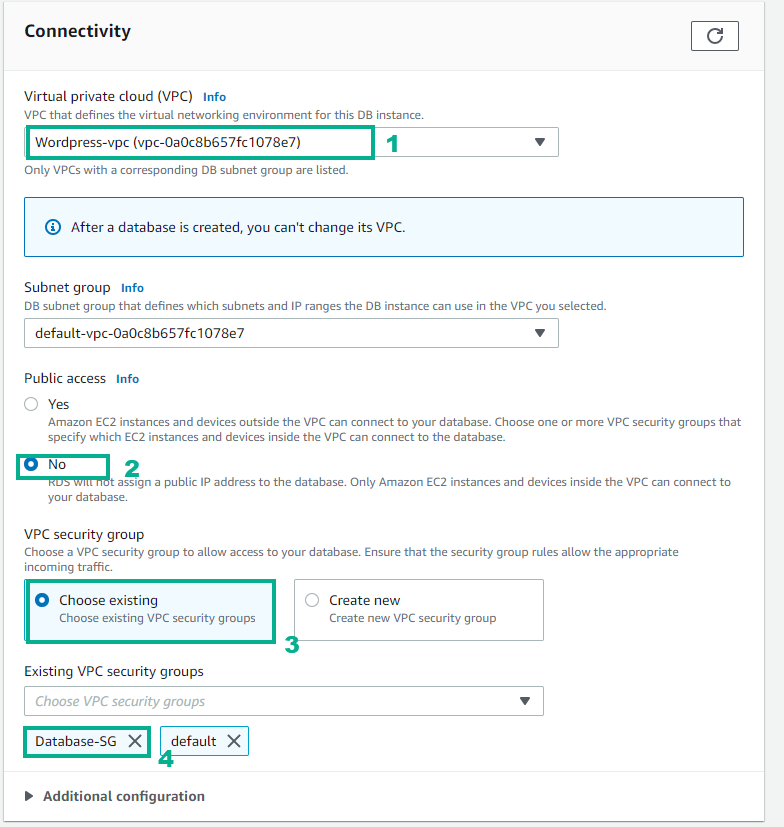Open Info link next to Public access

pos(127,379)
